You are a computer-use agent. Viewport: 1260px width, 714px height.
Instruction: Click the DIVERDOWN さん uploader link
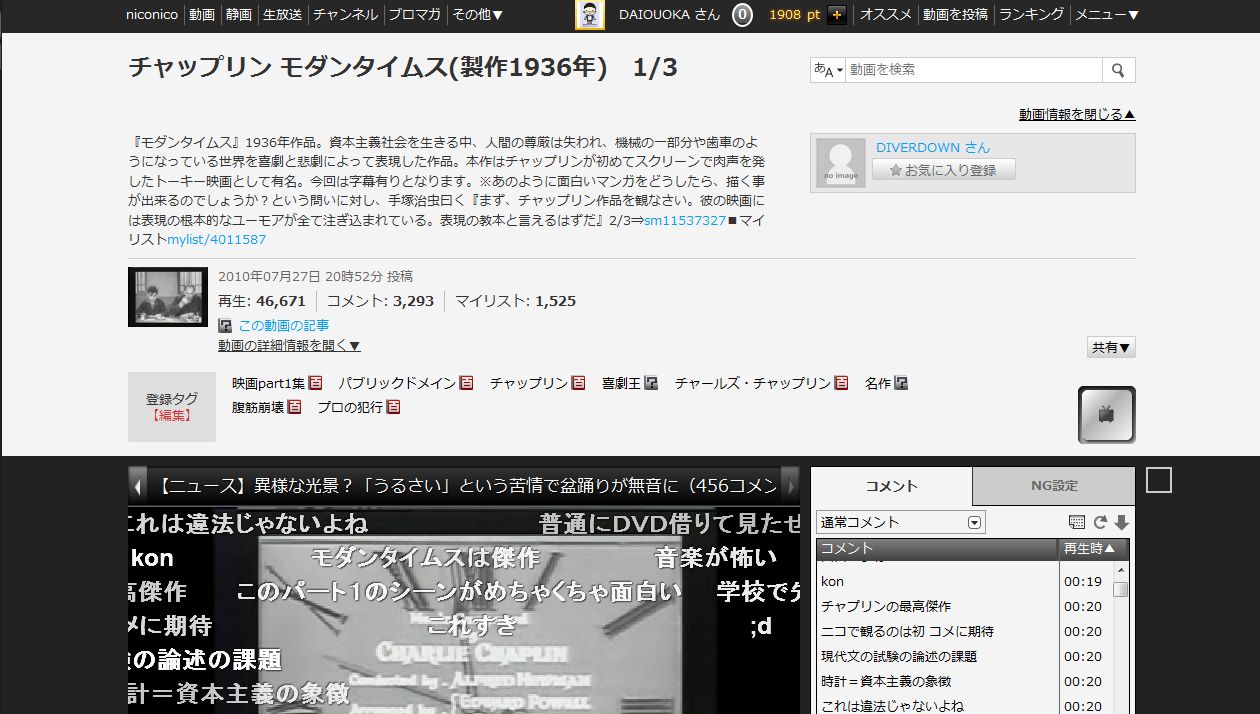933,147
